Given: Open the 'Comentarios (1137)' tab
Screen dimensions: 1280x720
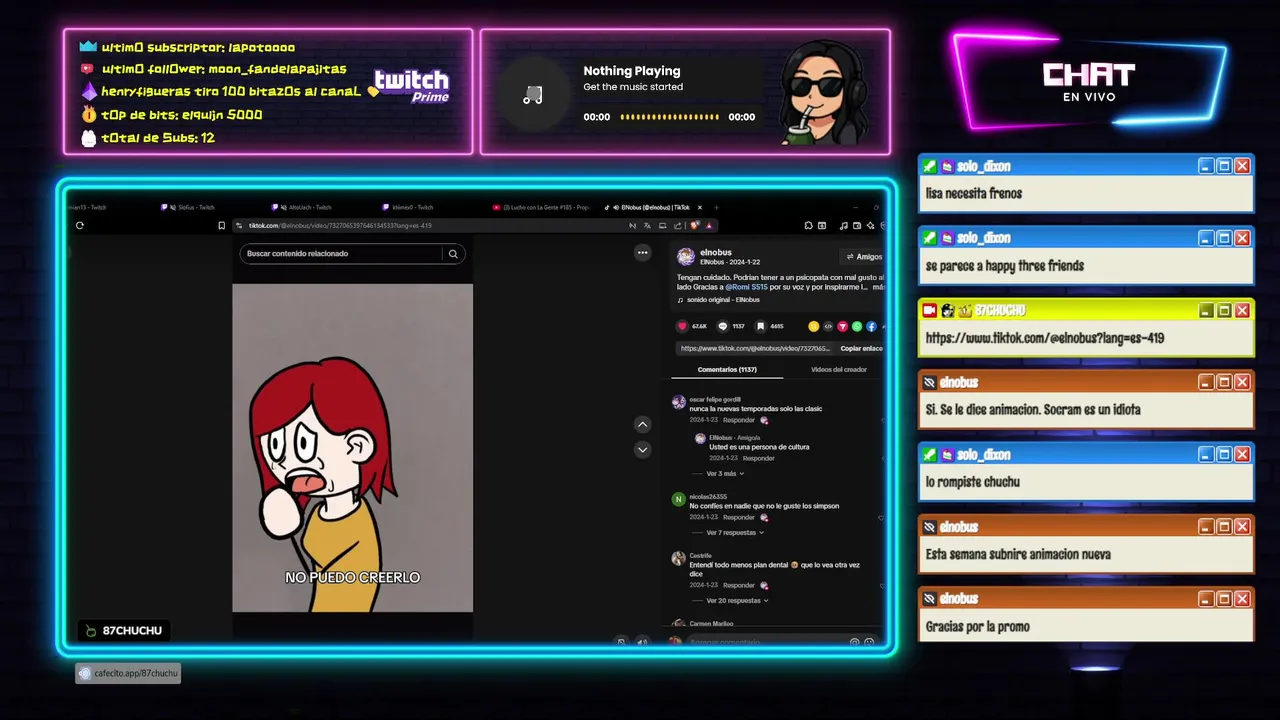Looking at the screenshot, I should pyautogui.click(x=727, y=370).
